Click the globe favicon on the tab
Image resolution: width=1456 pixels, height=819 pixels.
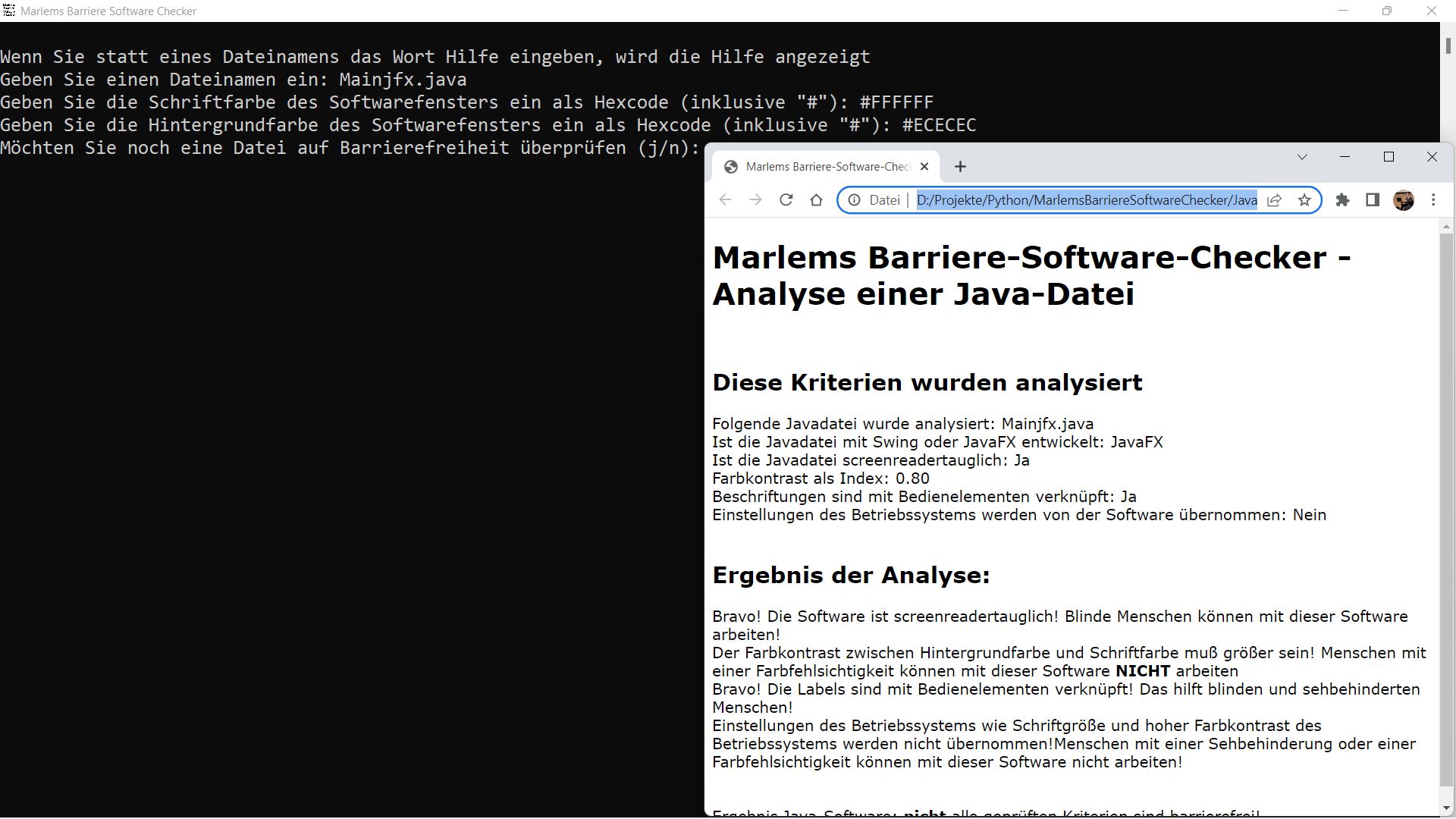coord(730,166)
